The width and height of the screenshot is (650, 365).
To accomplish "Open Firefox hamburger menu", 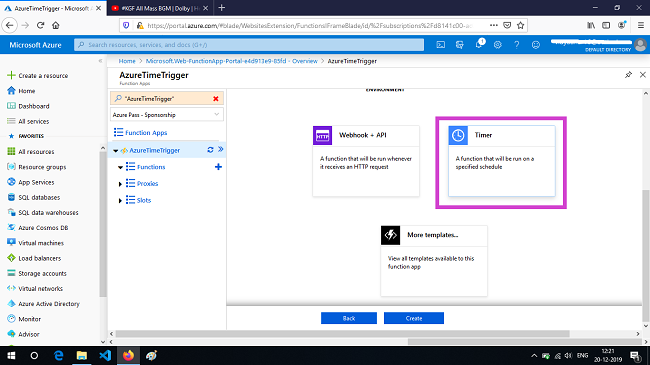I will [x=640, y=25].
